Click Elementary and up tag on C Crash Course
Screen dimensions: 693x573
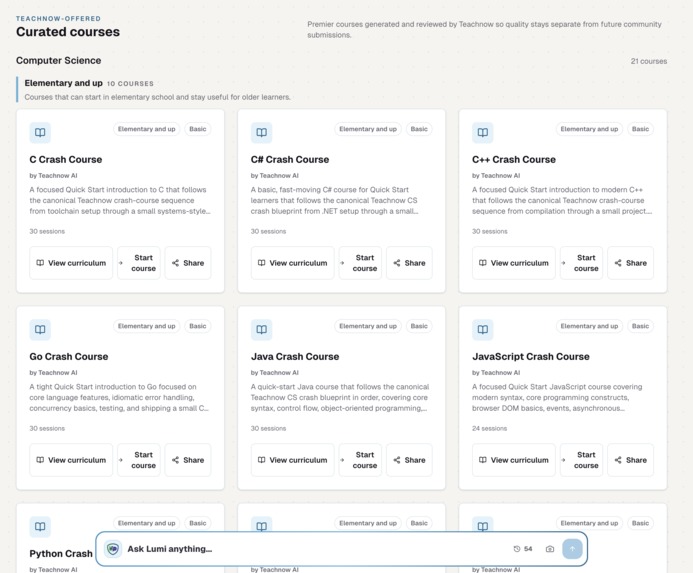pyautogui.click(x=147, y=129)
